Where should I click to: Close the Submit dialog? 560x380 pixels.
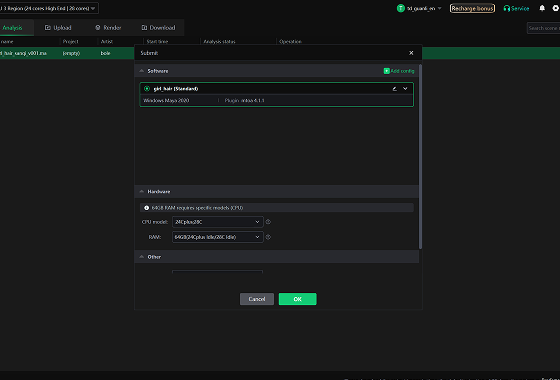point(411,53)
